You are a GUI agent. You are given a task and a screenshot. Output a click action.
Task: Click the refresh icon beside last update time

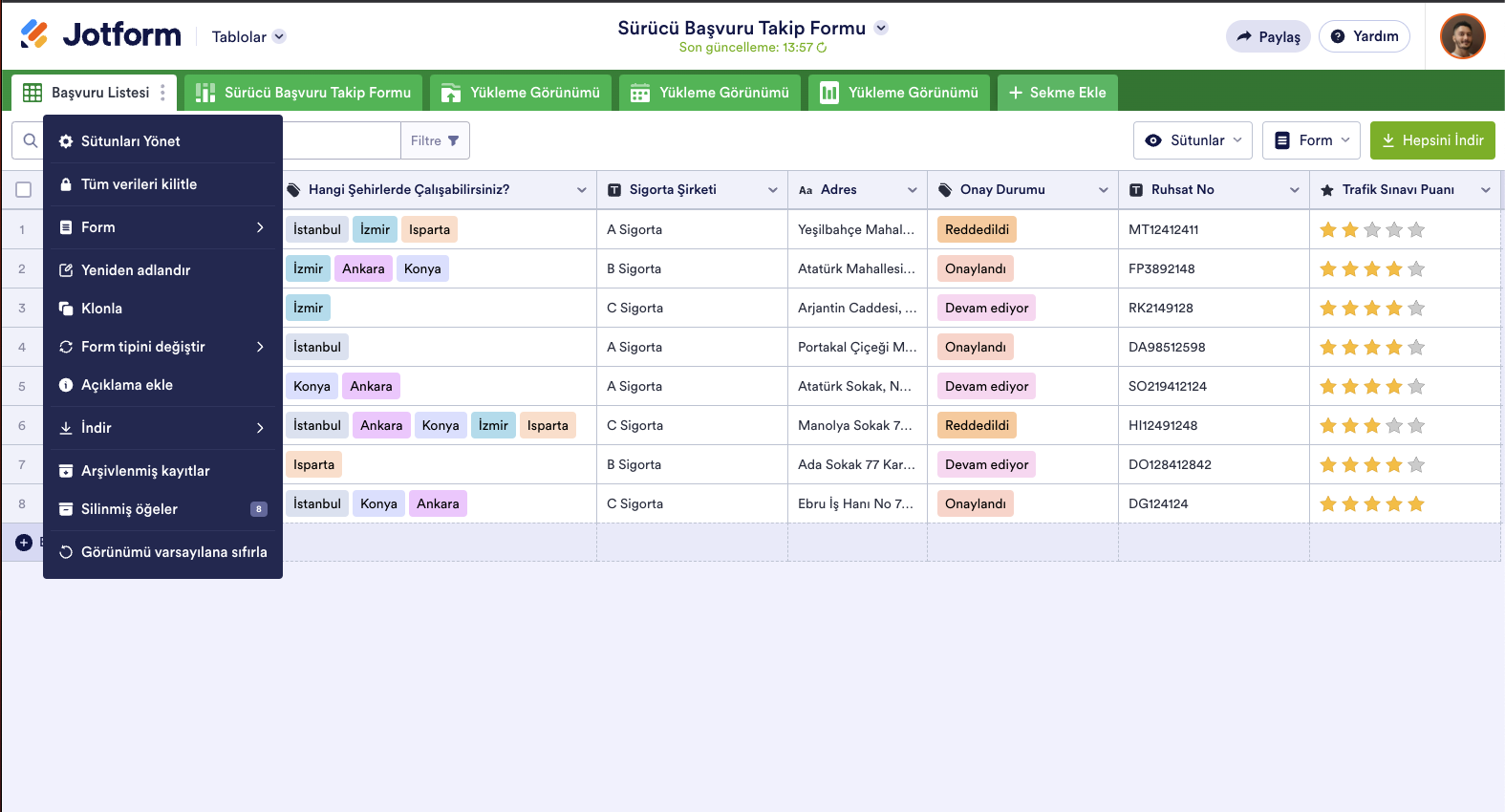point(822,48)
